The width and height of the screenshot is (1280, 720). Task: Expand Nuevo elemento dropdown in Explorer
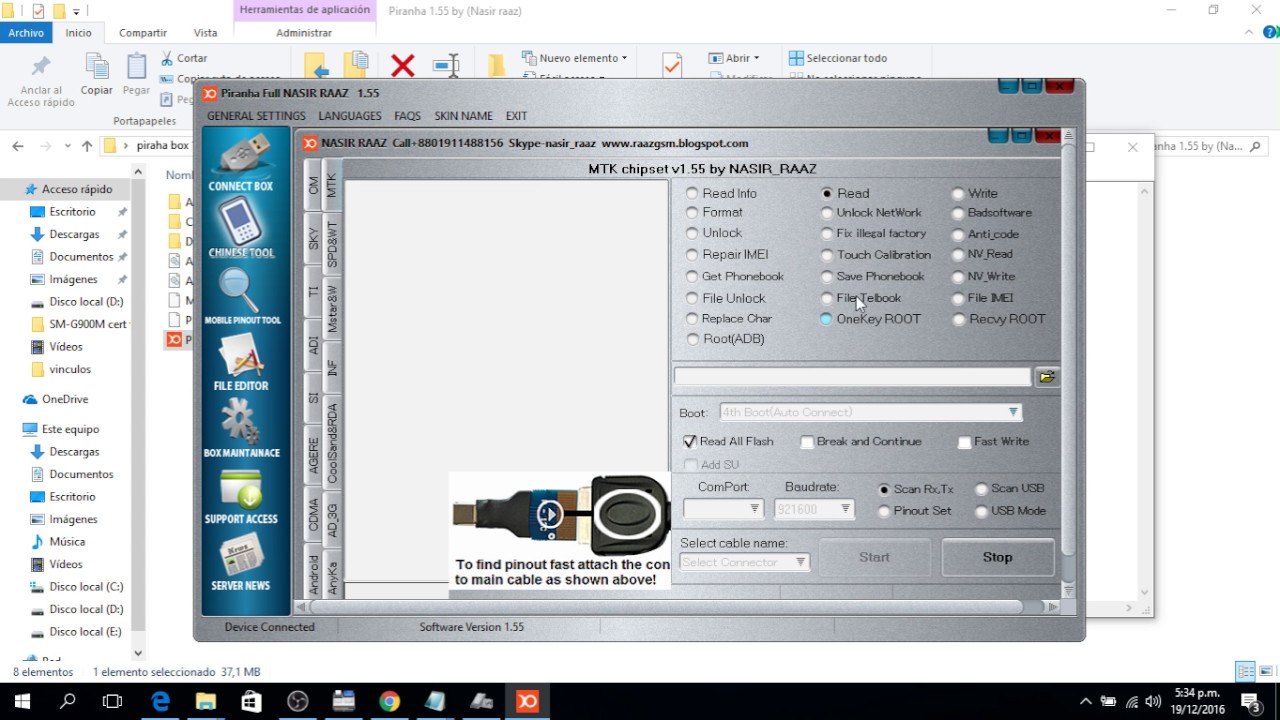(x=624, y=58)
